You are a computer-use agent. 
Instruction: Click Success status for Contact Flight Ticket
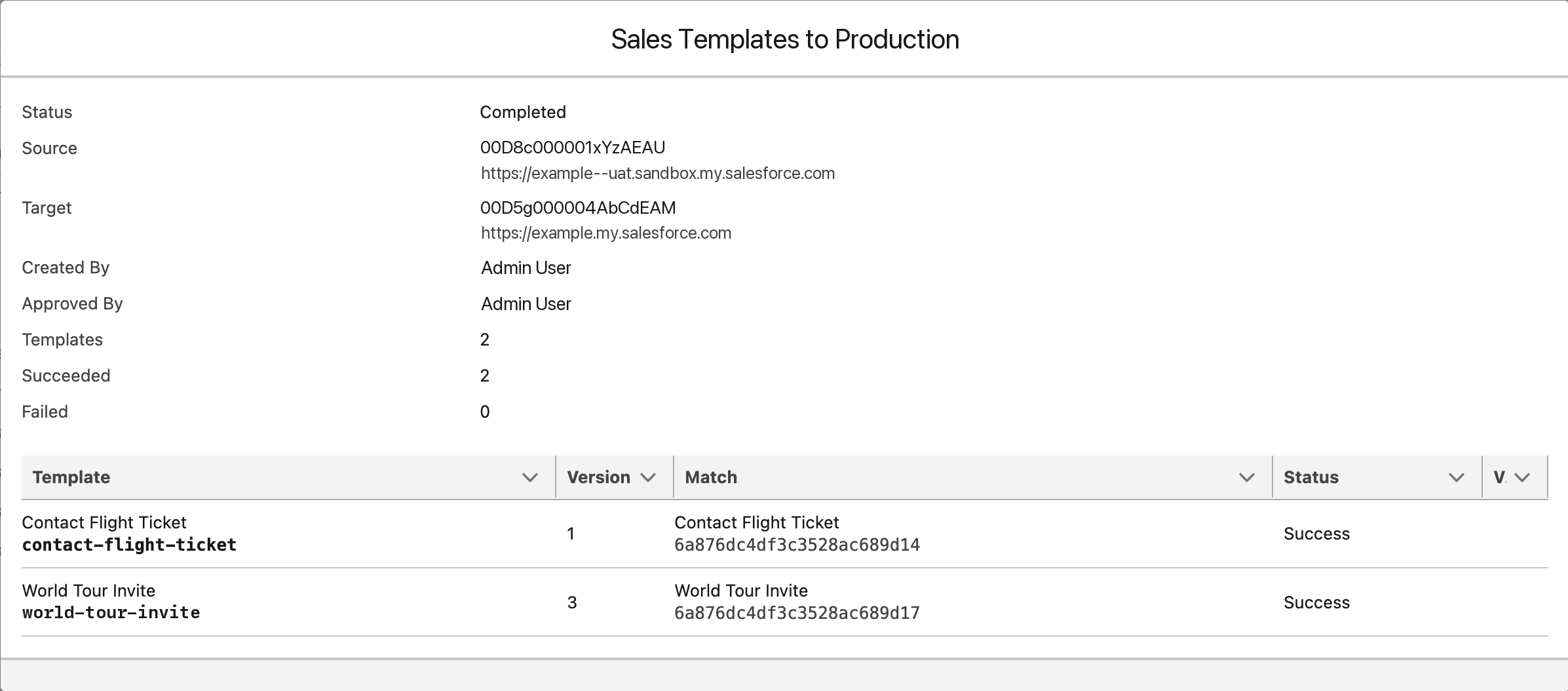click(x=1316, y=534)
